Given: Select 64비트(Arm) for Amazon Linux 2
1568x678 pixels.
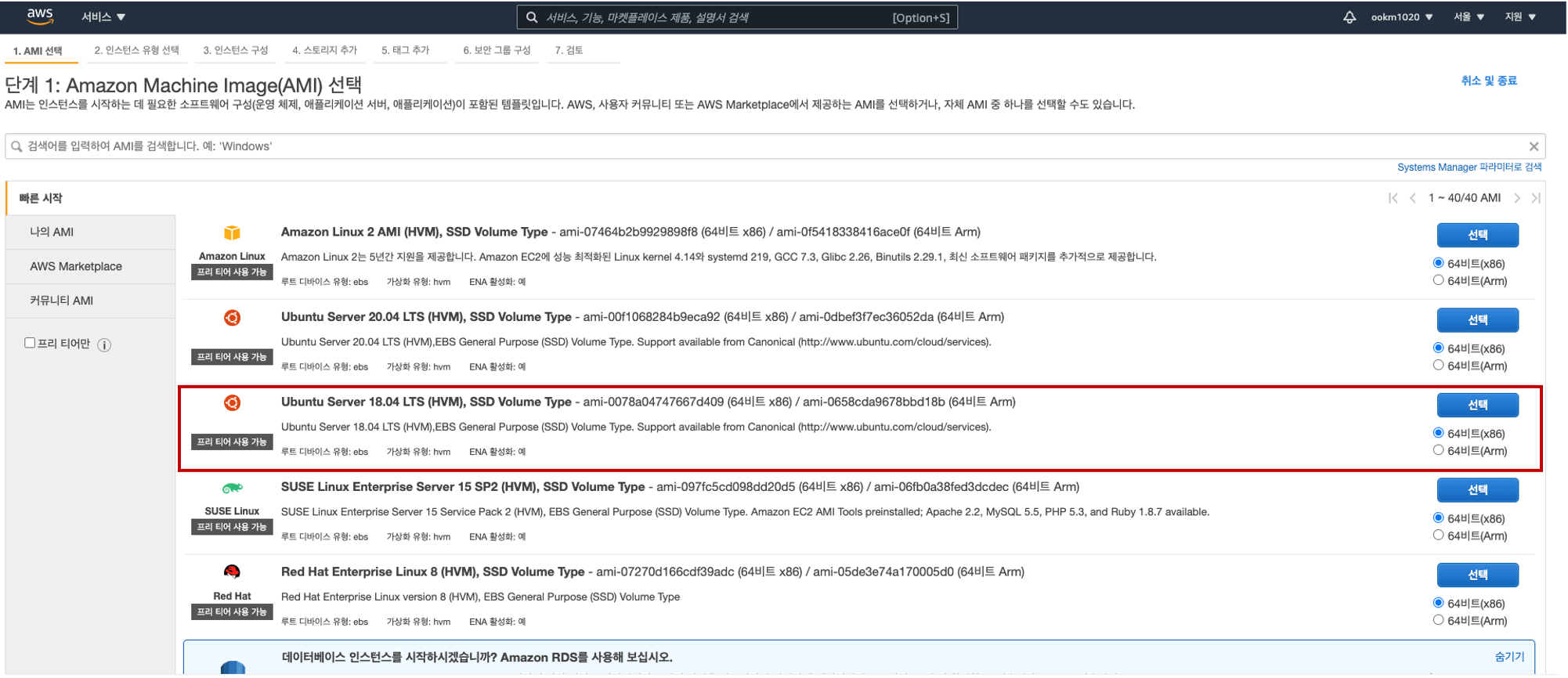Looking at the screenshot, I should click(1438, 280).
